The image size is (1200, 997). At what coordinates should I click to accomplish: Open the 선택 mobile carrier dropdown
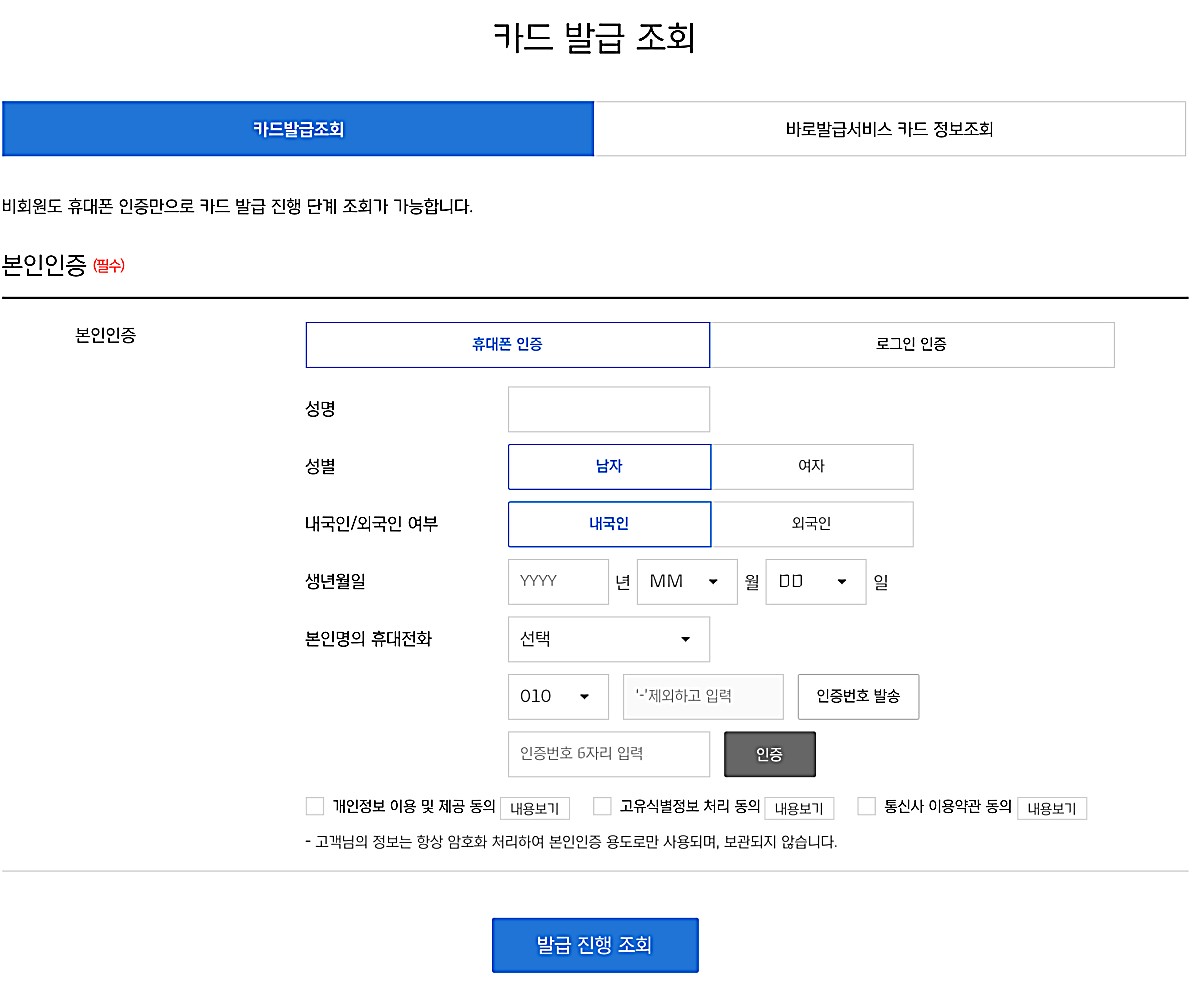[x=608, y=639]
